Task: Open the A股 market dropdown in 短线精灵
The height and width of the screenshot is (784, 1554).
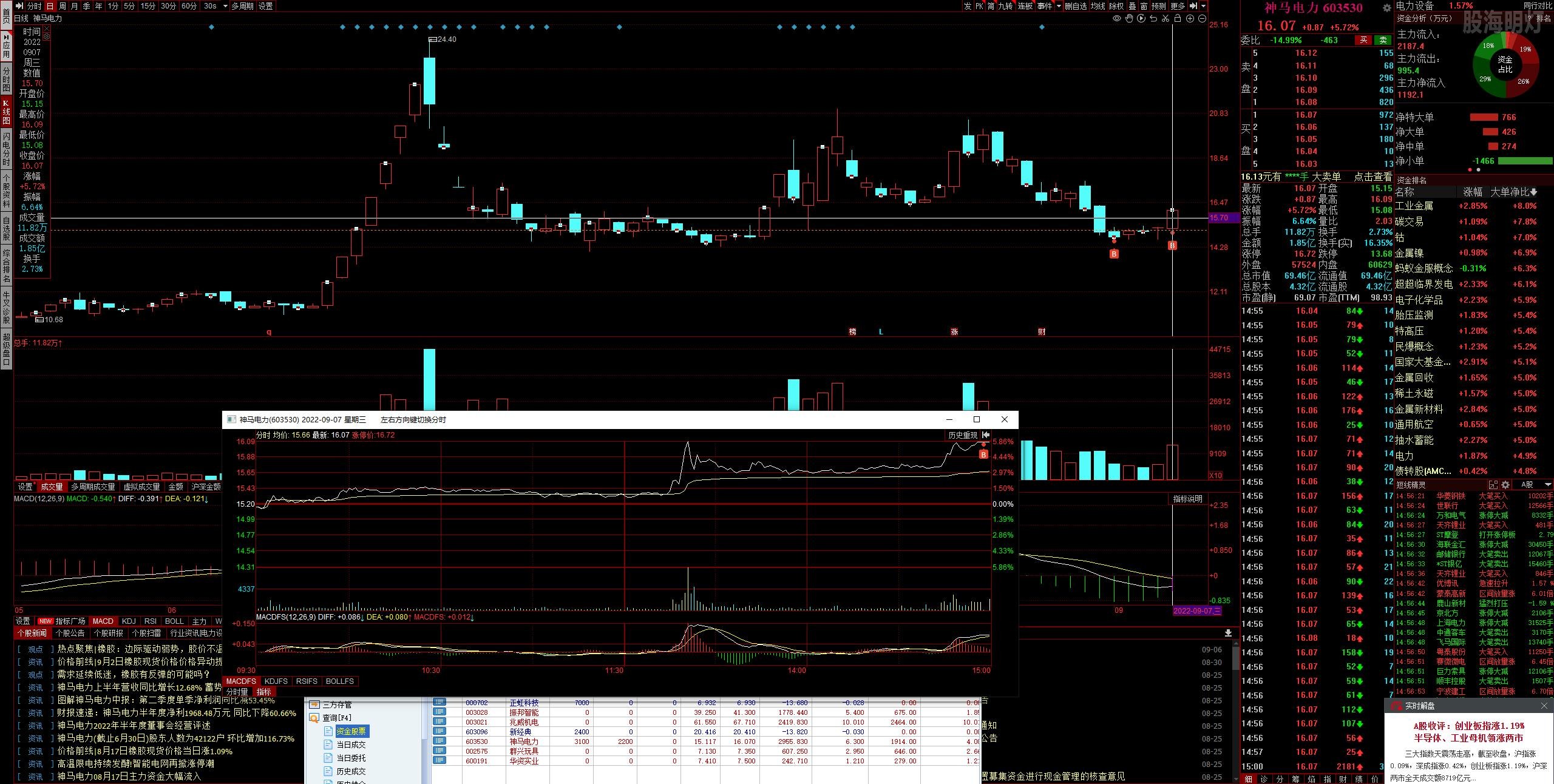Action: coord(1547,485)
